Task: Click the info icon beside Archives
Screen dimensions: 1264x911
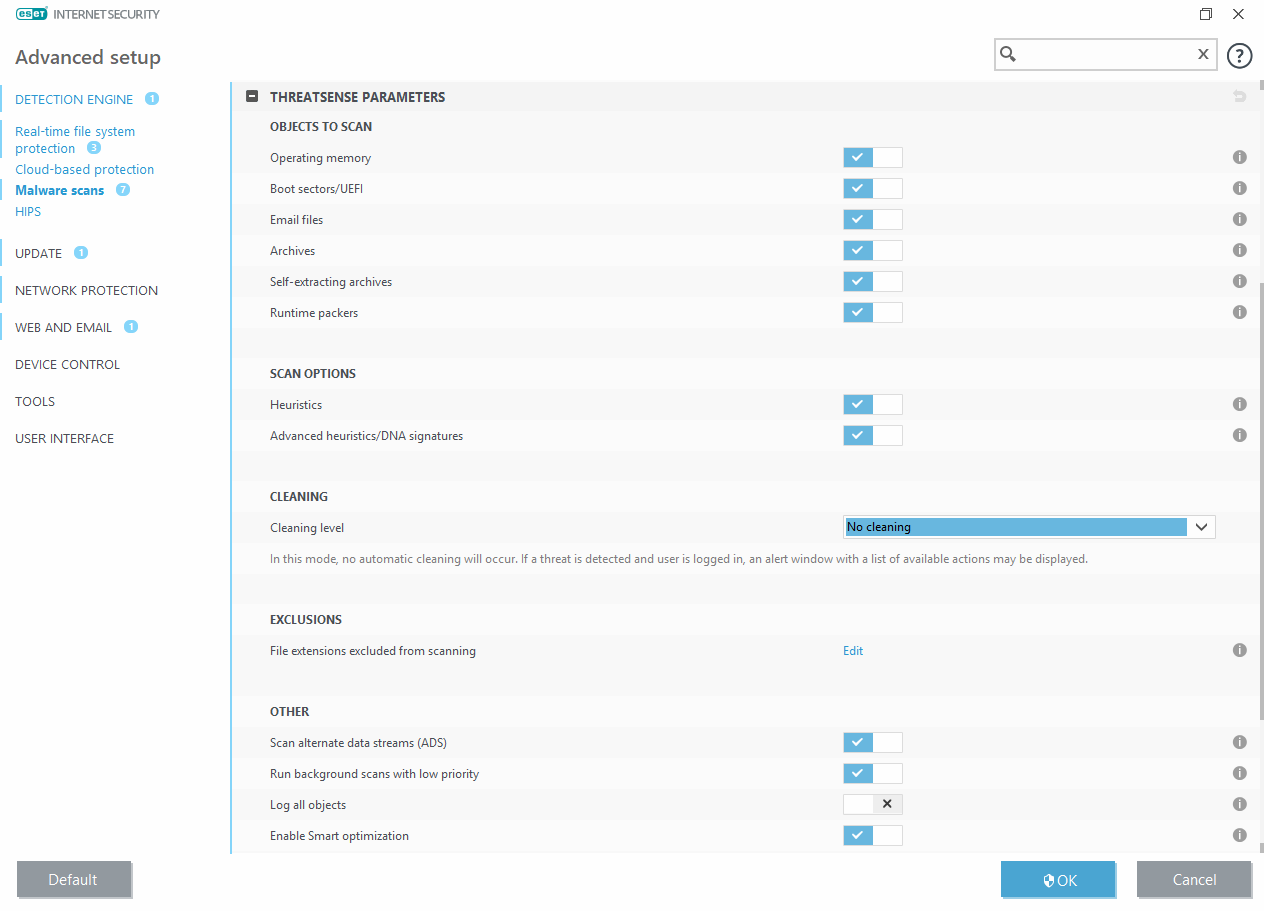Action: click(x=1239, y=250)
